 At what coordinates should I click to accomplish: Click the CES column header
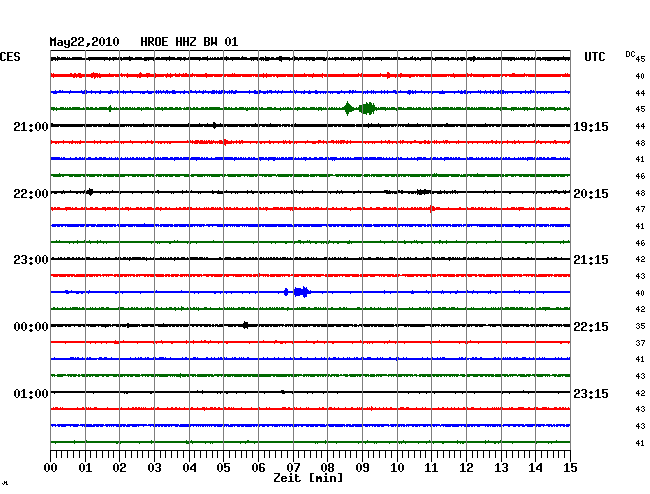pos(10,57)
